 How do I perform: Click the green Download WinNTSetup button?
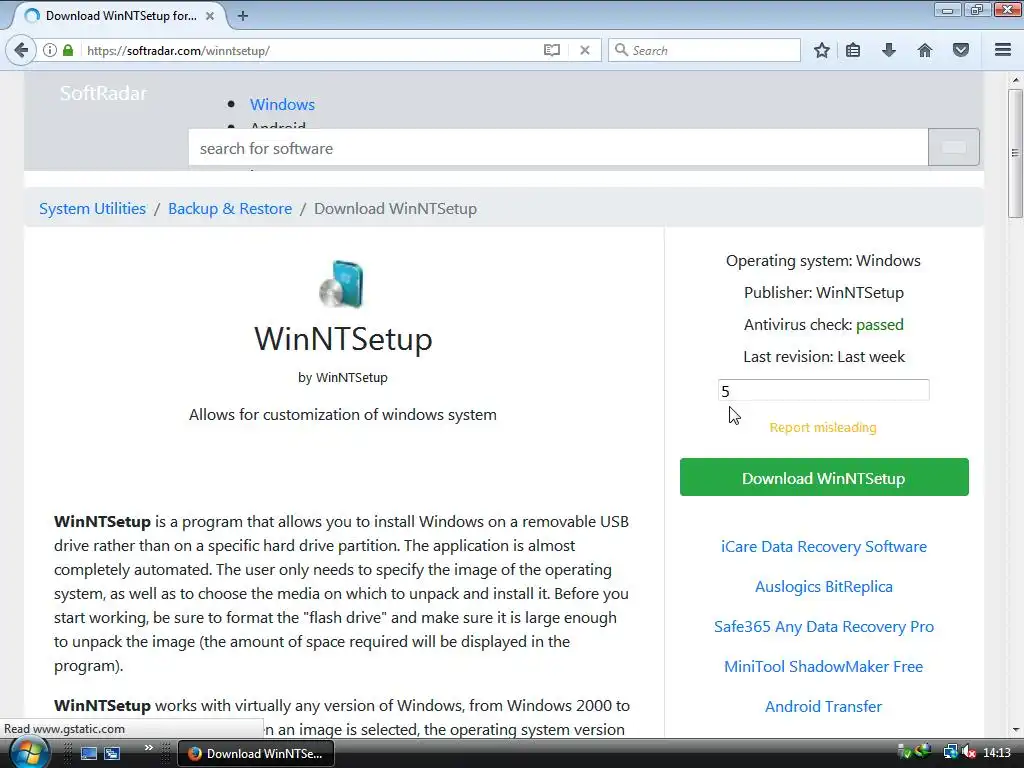824,477
